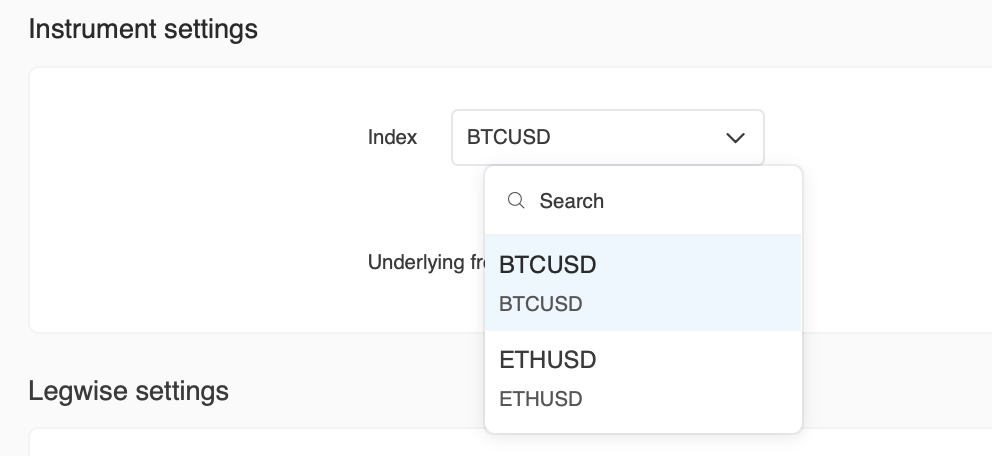
Task: Click the Legwise settings heading
Action: (x=129, y=389)
